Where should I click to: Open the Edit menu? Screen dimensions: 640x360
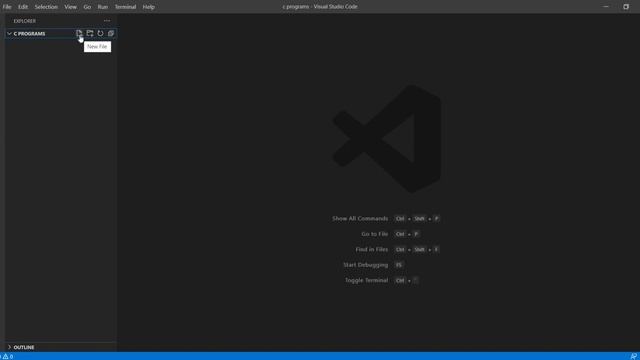[x=23, y=7]
